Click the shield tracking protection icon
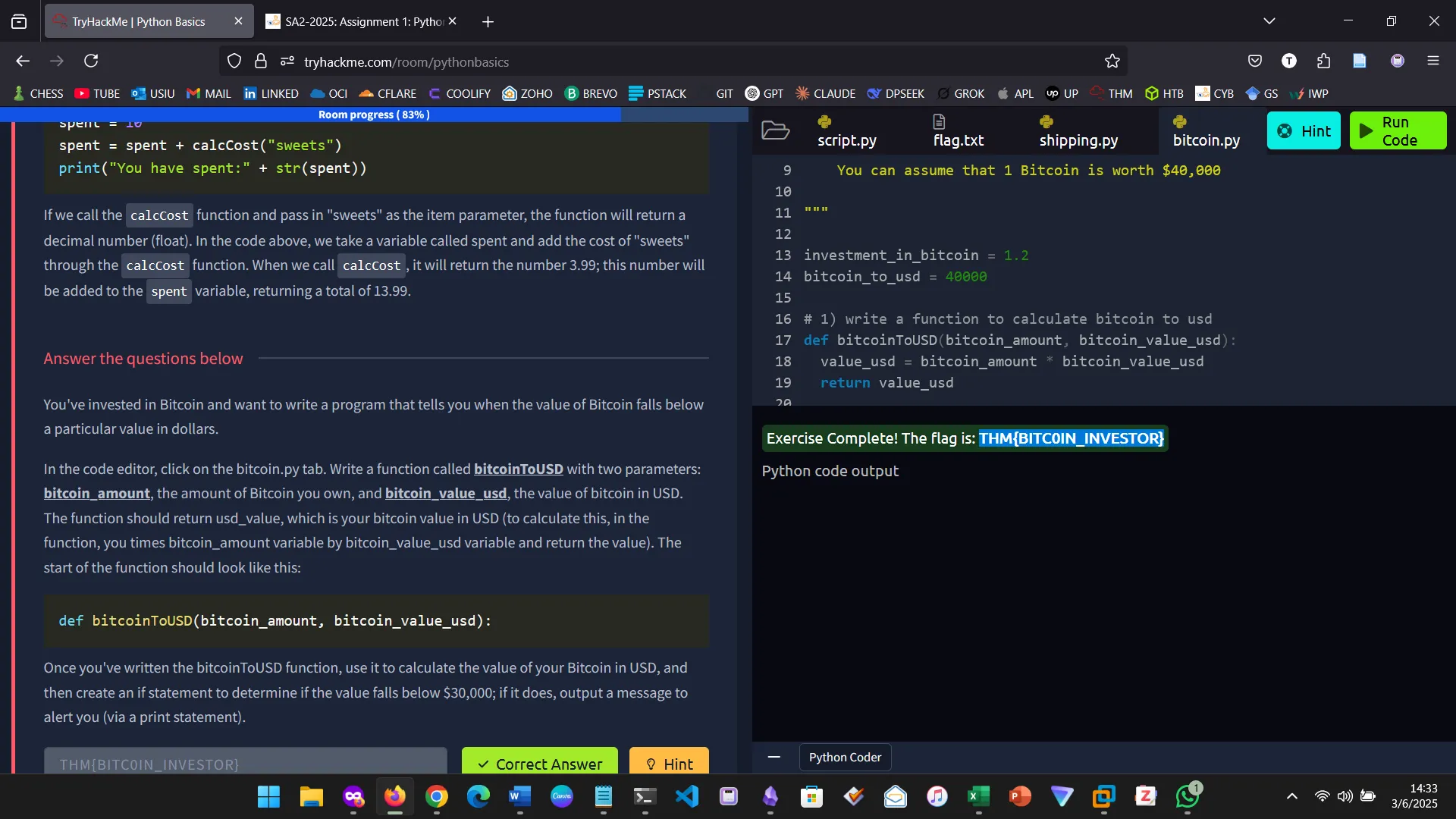The width and height of the screenshot is (1456, 819). pyautogui.click(x=234, y=61)
